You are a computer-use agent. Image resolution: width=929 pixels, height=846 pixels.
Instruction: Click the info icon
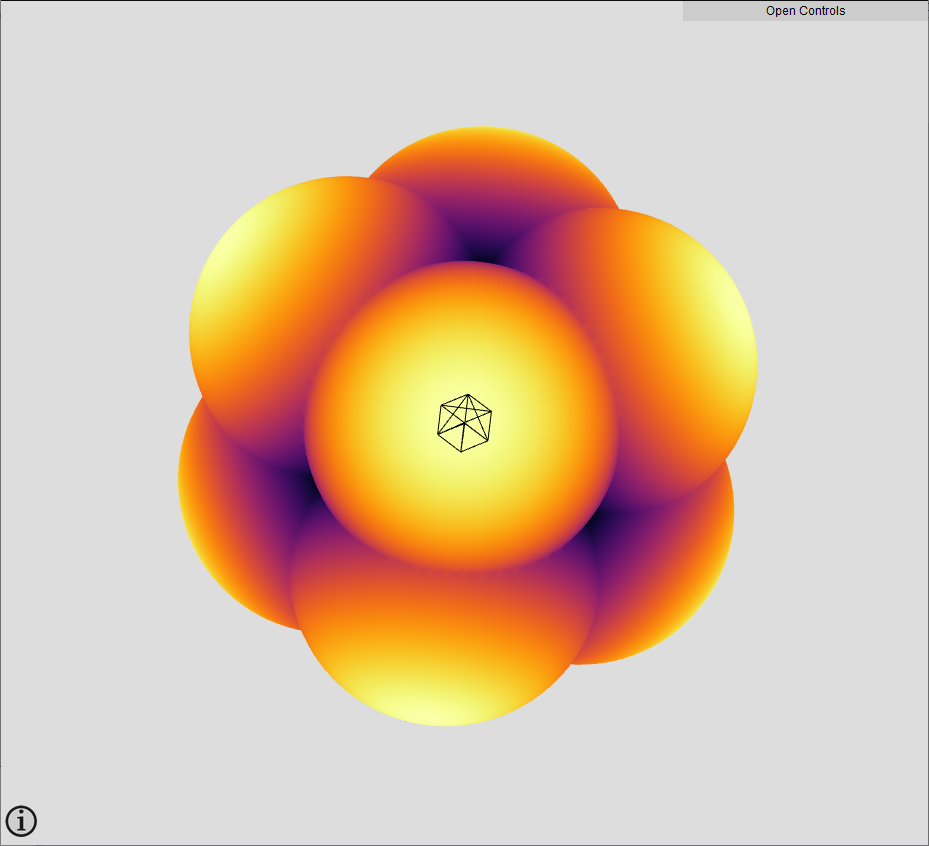coord(21,821)
